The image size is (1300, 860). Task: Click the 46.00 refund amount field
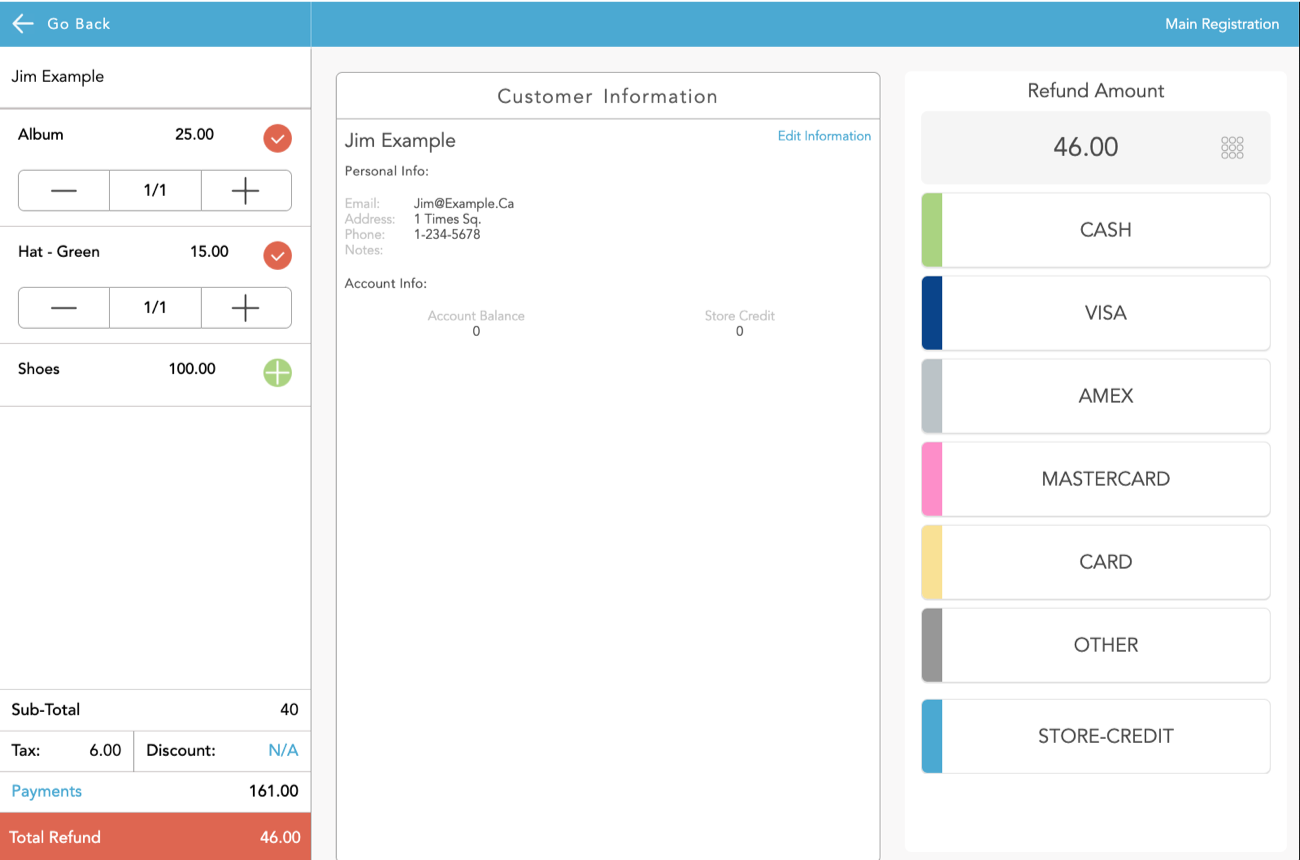[x=1085, y=148]
